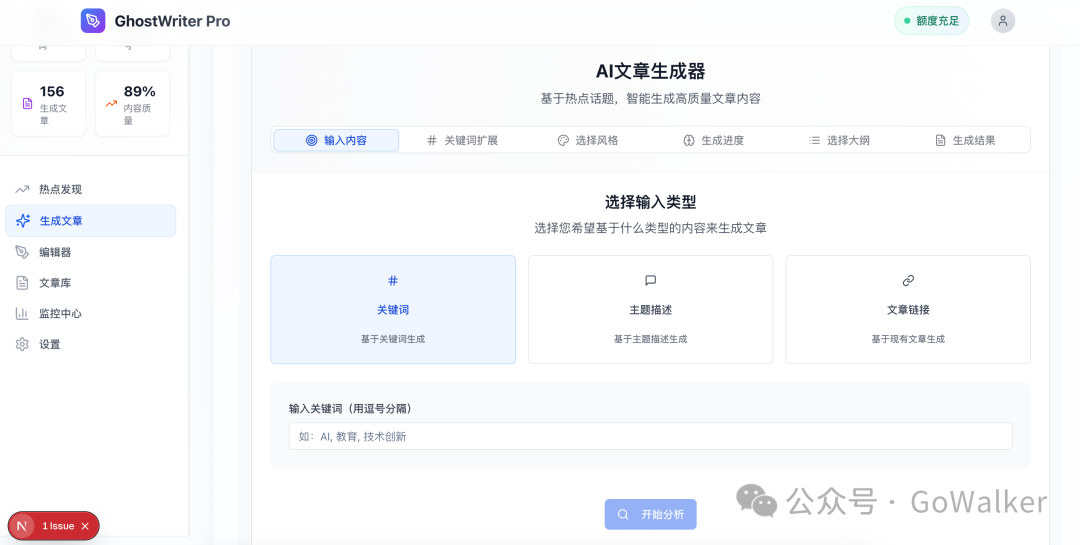This screenshot has width=1080, height=545.
Task: Click the 基于现有文章生成 description text
Action: click(908, 339)
